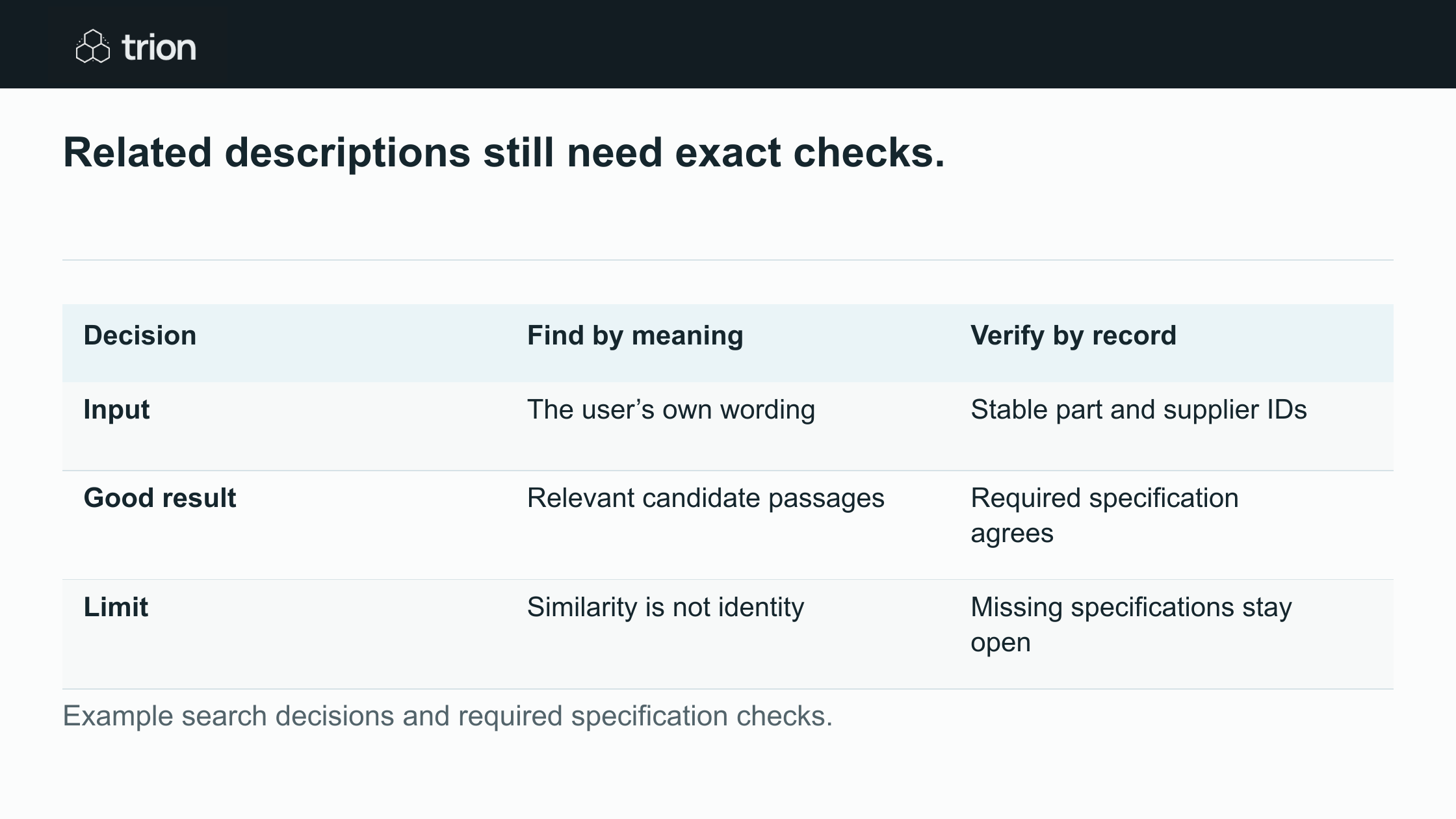Select the 'Limit' row label
1456x819 pixels.
point(116,607)
